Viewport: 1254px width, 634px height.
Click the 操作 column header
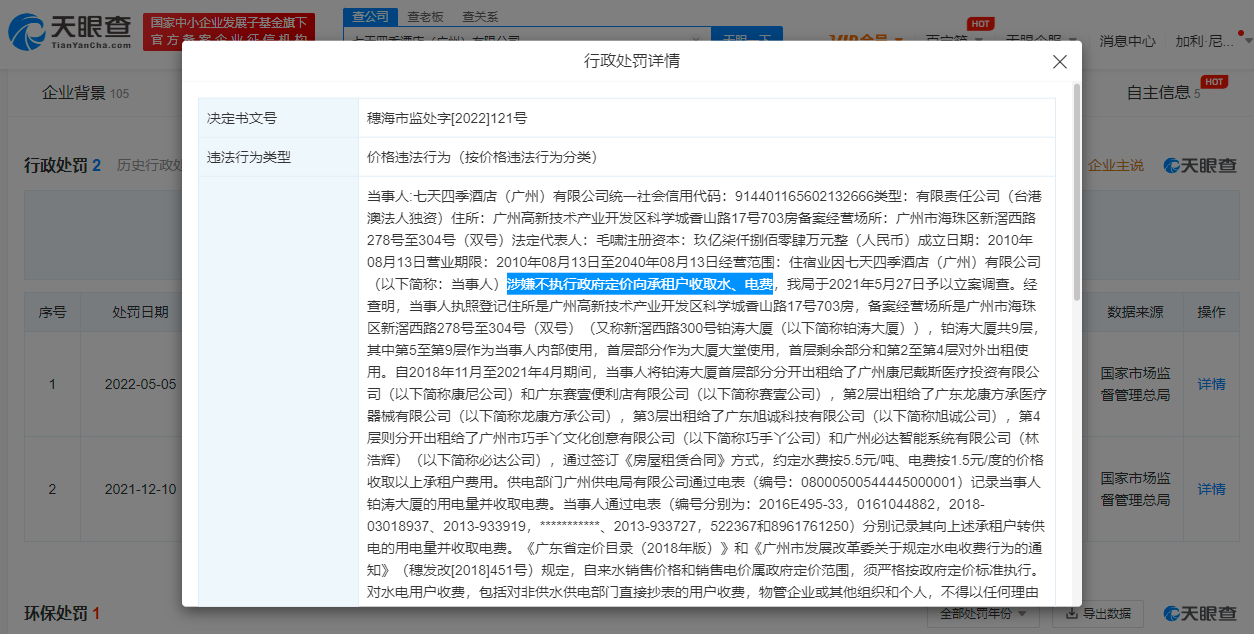[1211, 313]
